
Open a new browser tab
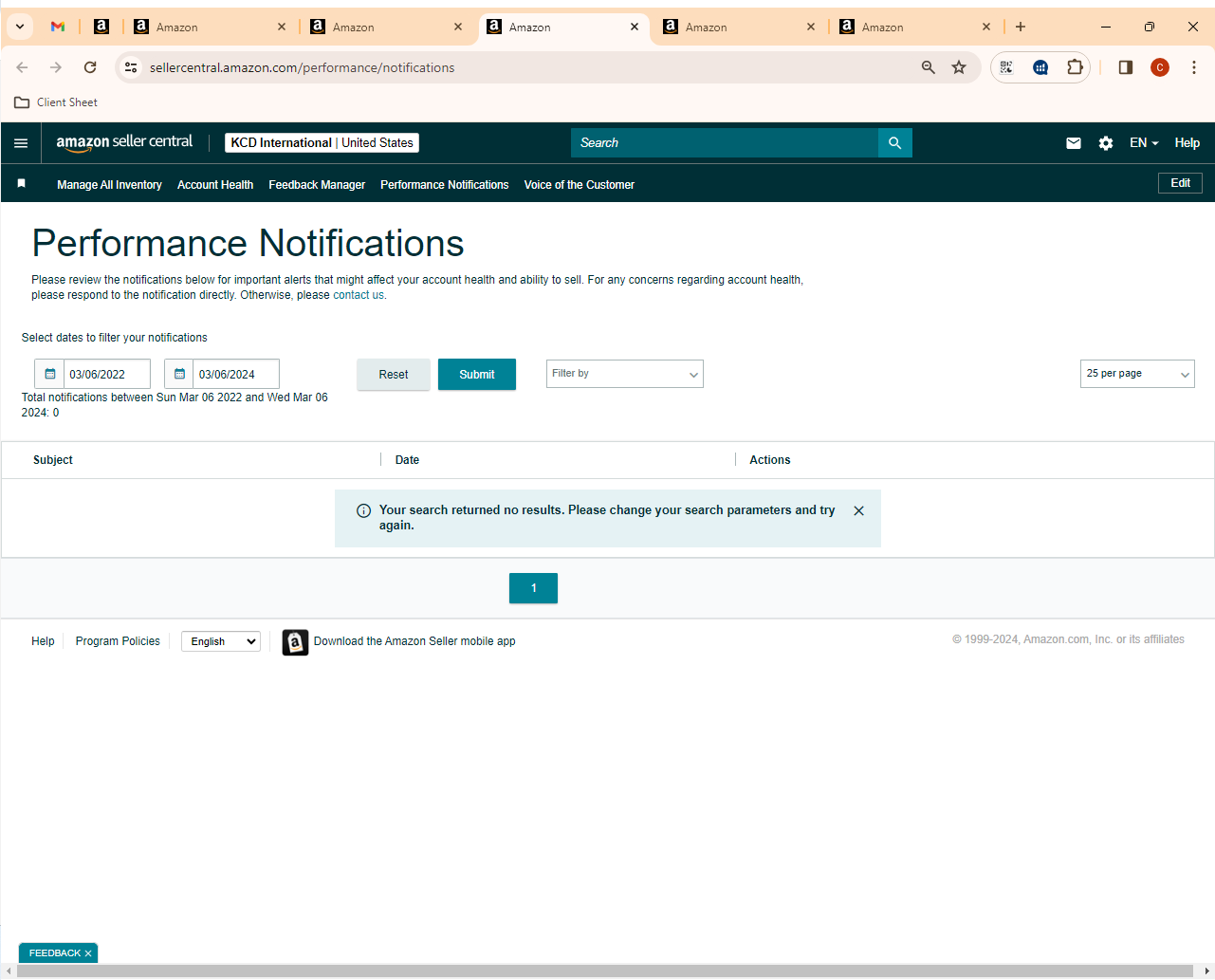pyautogui.click(x=1021, y=27)
